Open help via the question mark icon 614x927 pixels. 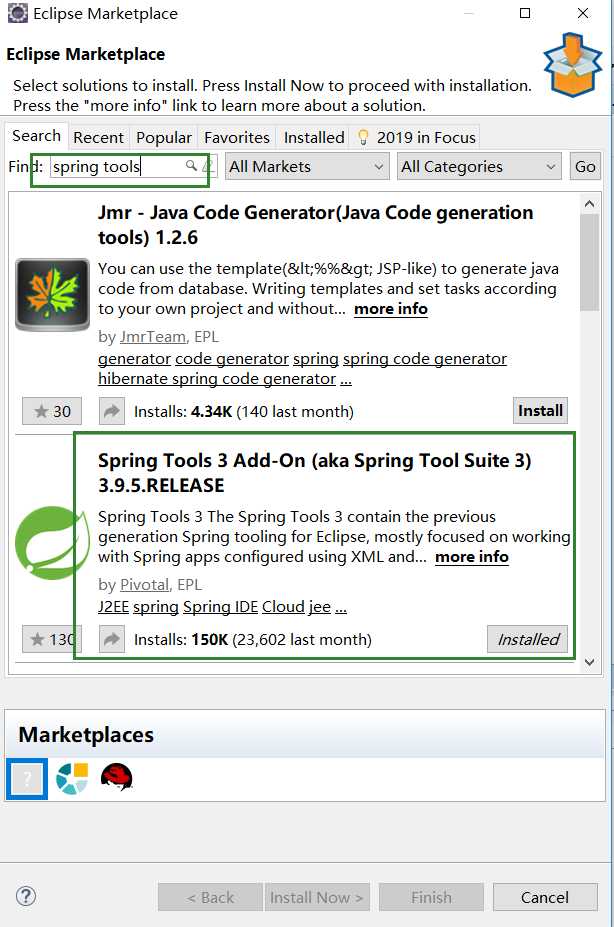26,896
